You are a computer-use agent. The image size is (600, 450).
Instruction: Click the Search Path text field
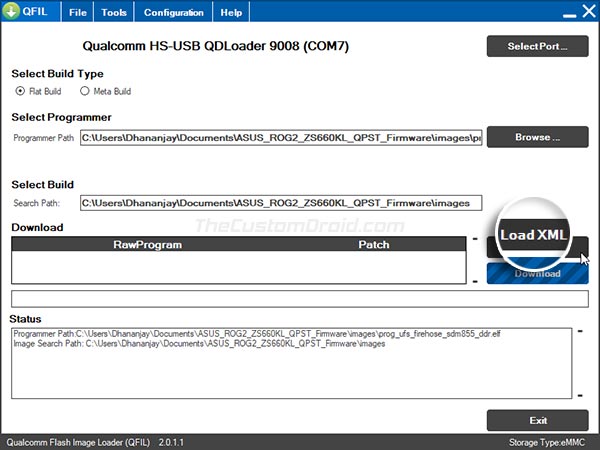[281, 203]
